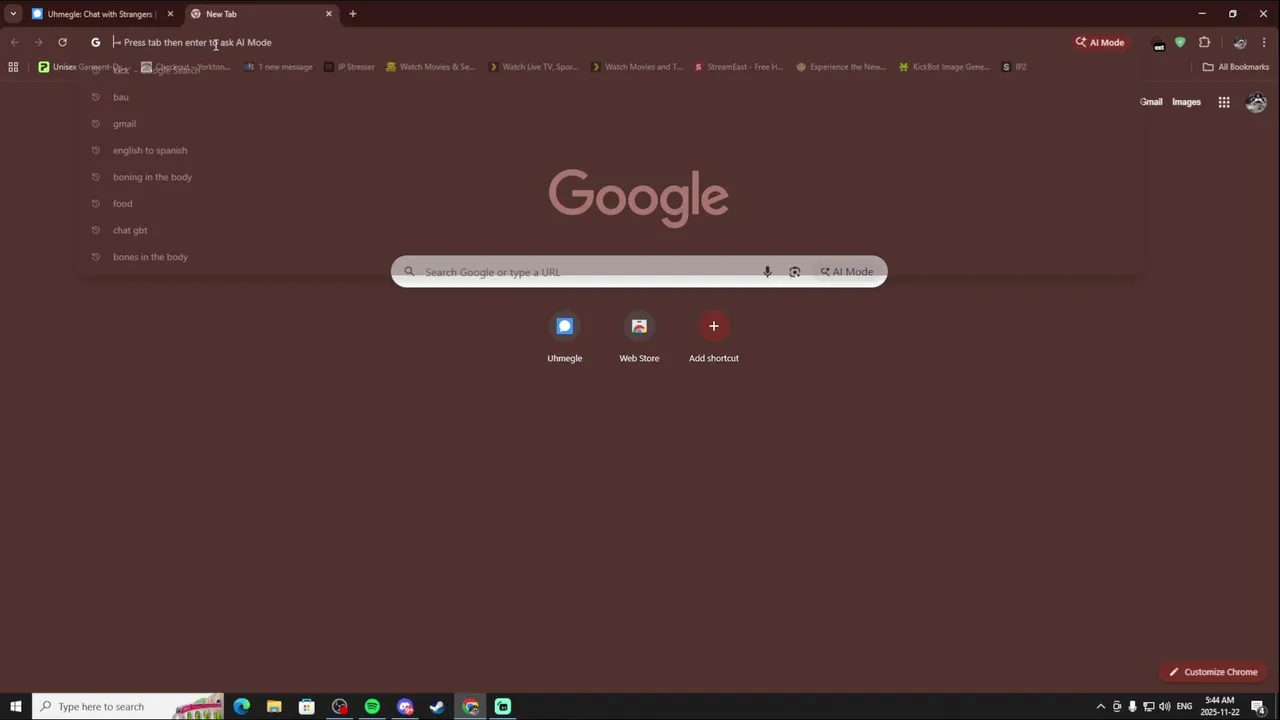This screenshot has height=720, width=1280.
Task: Click the browser back arrow
Action: [14, 42]
